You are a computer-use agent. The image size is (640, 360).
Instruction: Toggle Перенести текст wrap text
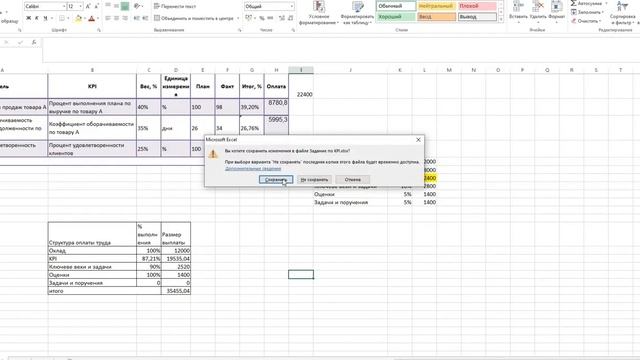coord(175,6)
